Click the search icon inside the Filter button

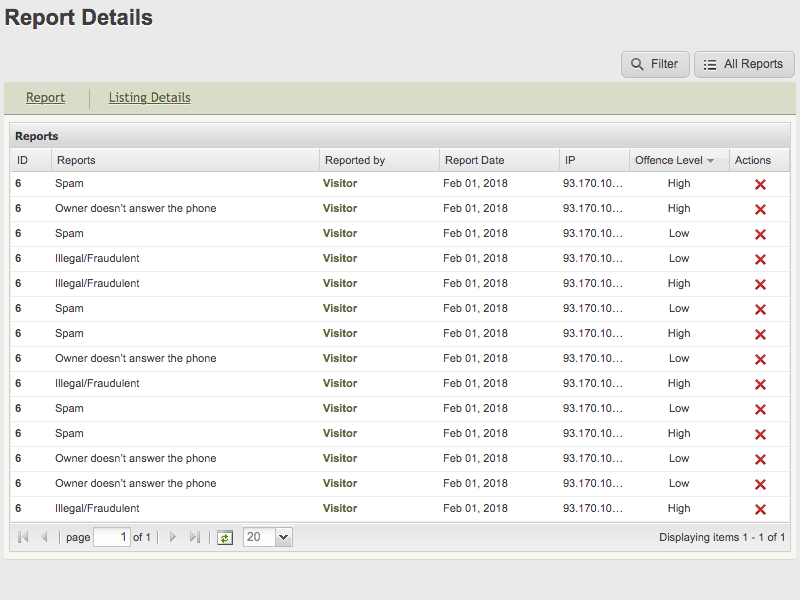tap(634, 64)
